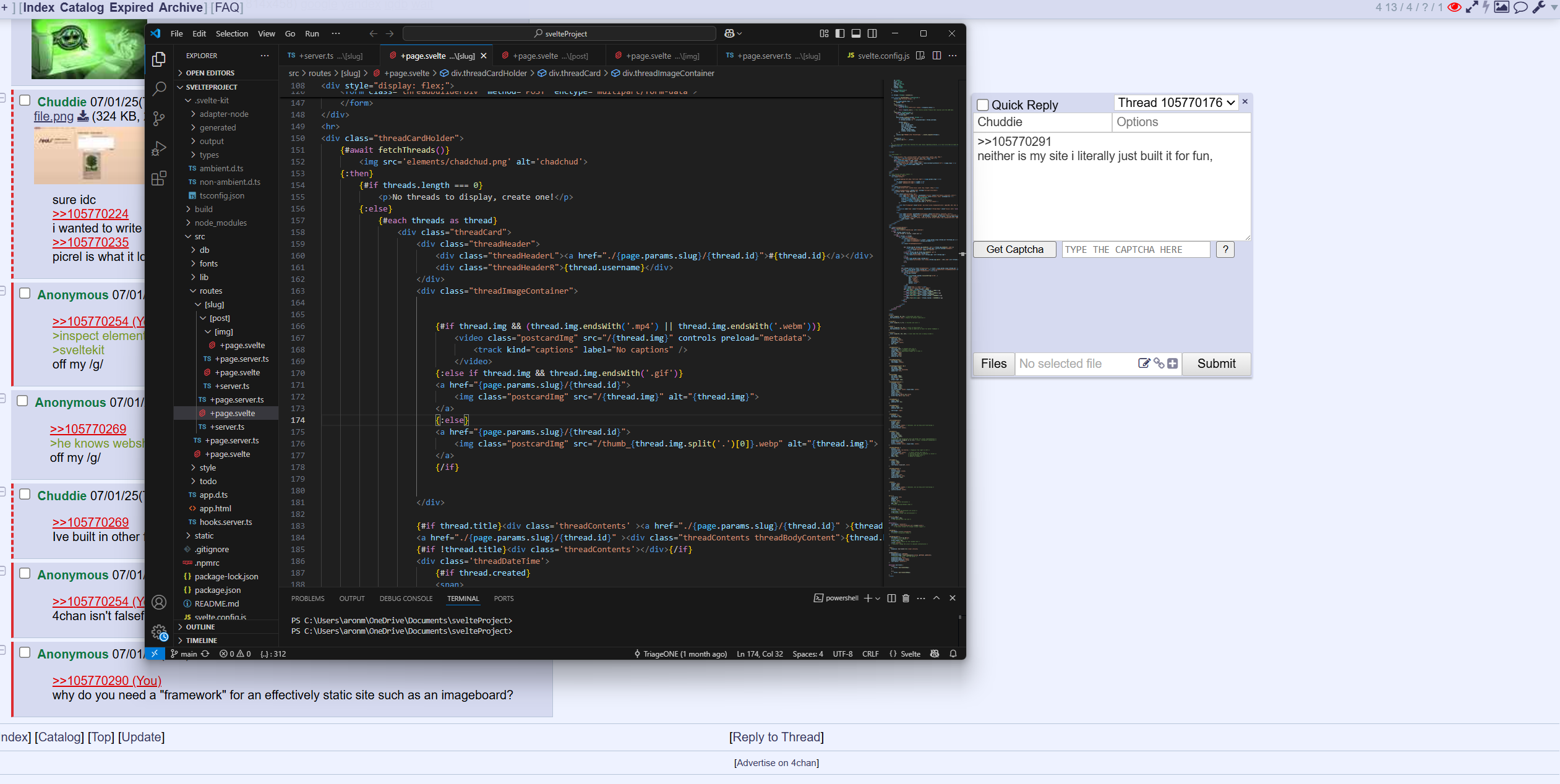
Task: Click the svelteProject command center search box
Action: coord(559,33)
